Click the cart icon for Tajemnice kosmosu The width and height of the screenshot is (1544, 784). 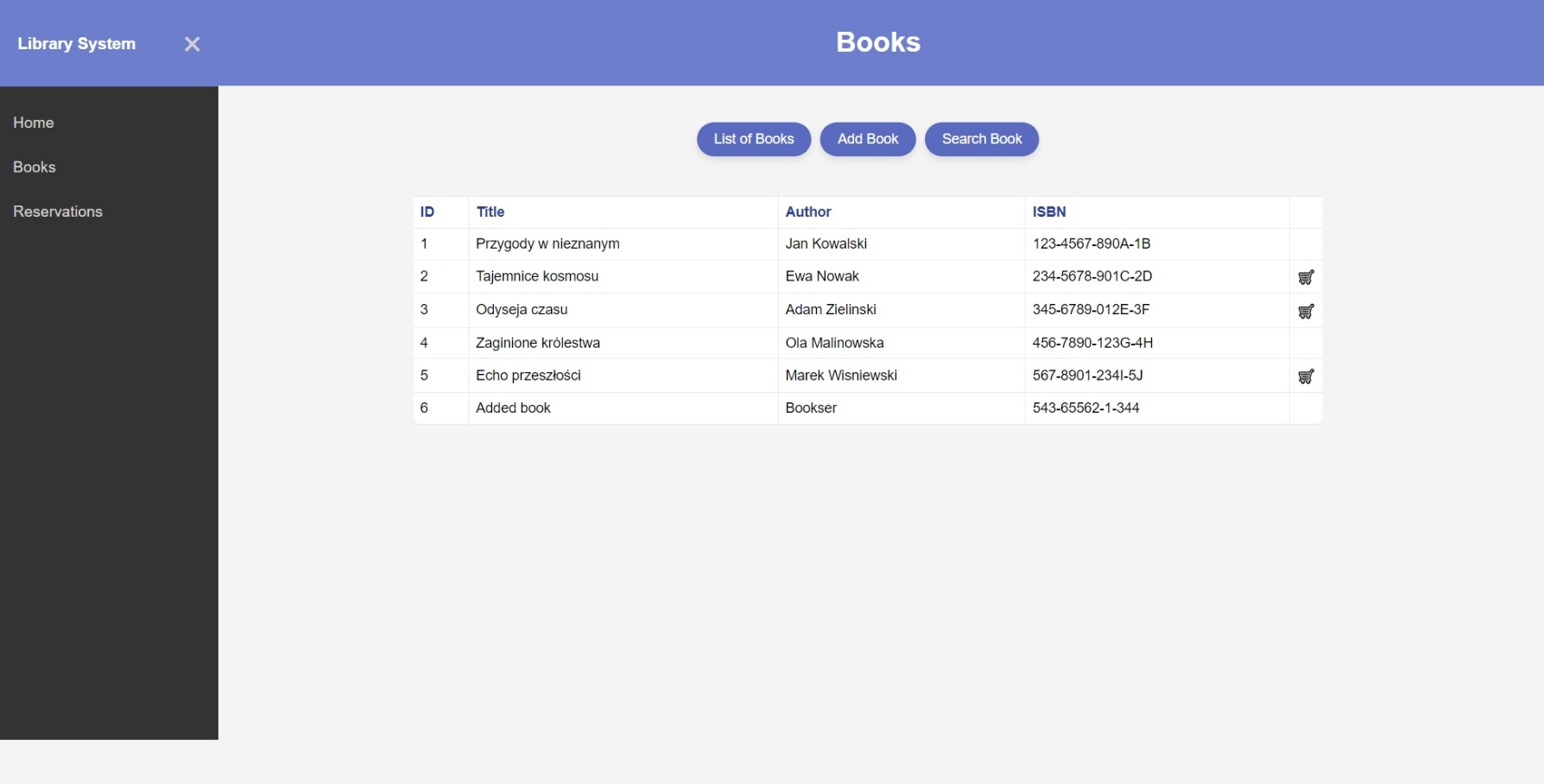(x=1306, y=276)
